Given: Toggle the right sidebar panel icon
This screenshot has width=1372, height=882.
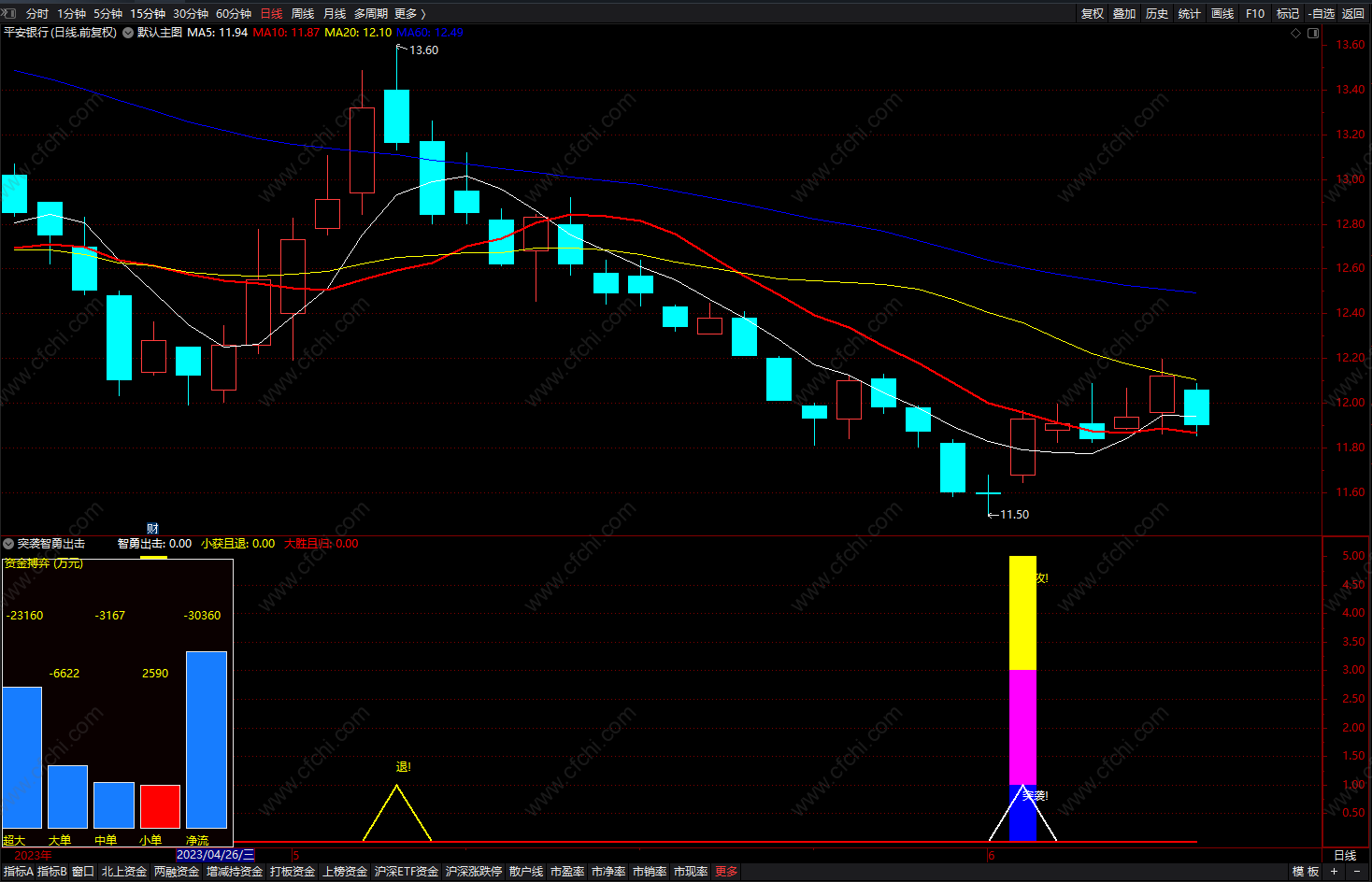Looking at the screenshot, I should pos(1313,33).
